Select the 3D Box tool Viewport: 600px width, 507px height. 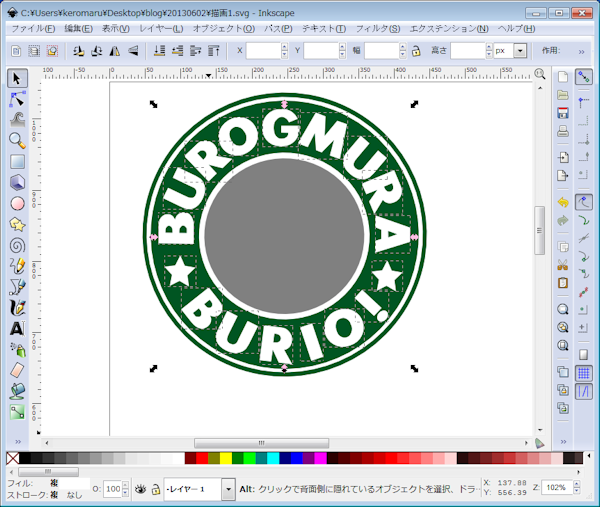(17, 183)
